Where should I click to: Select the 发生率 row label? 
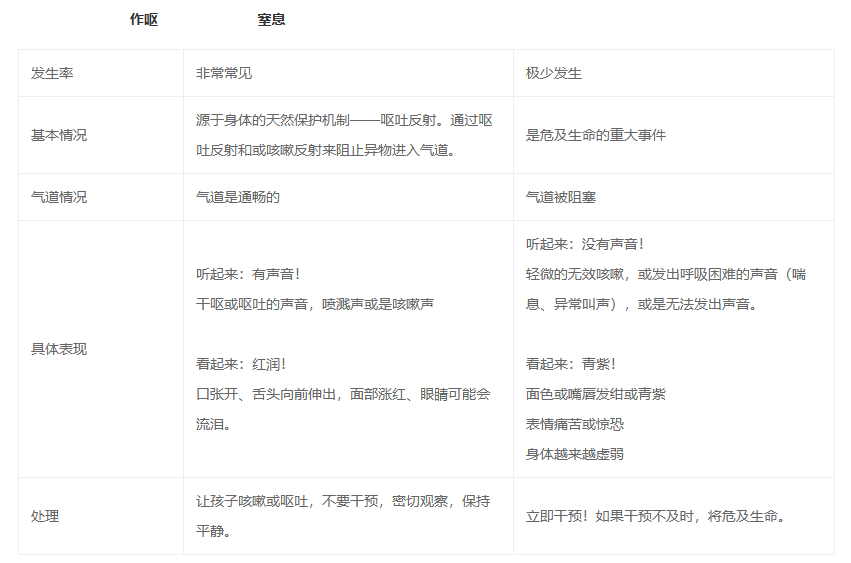[52, 74]
